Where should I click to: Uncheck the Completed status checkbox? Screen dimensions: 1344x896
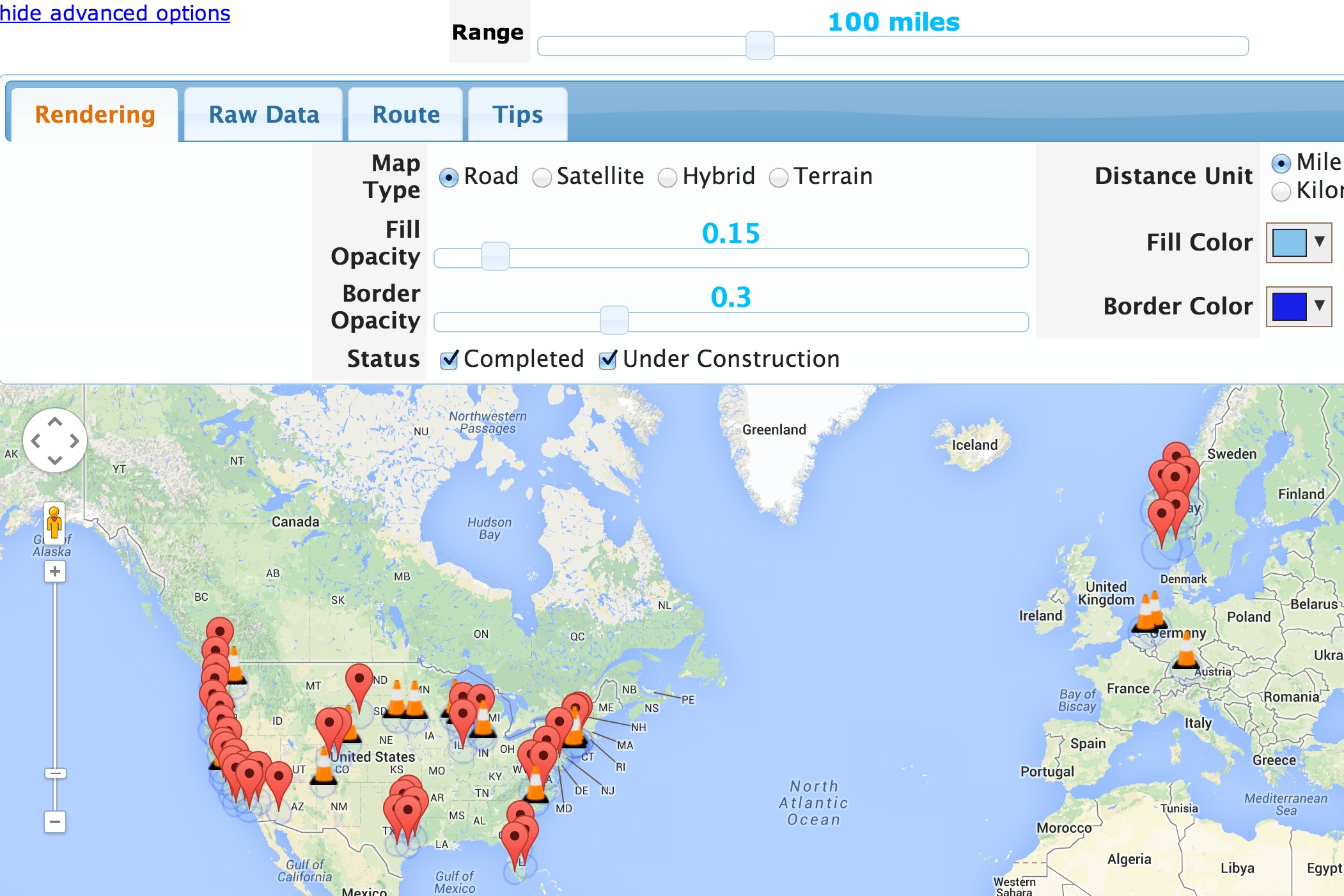pyautogui.click(x=449, y=360)
